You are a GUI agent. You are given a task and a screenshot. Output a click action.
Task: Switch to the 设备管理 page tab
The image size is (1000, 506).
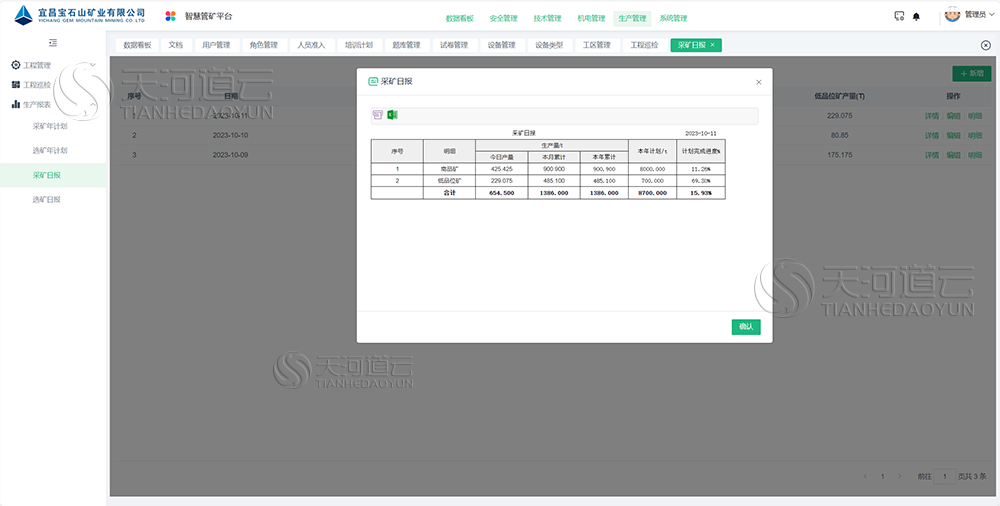point(501,45)
